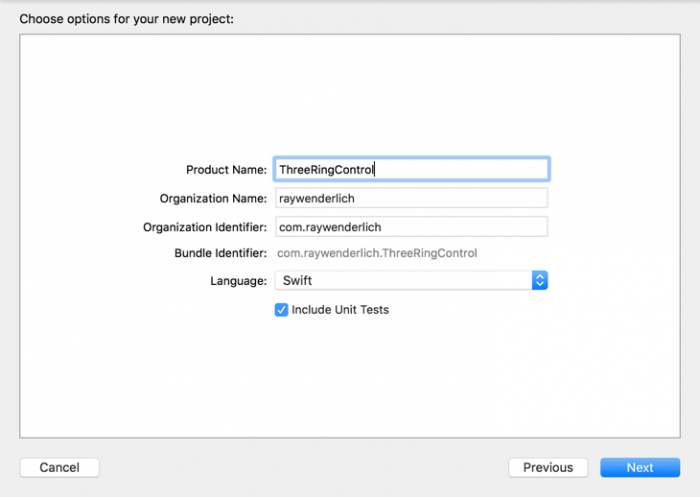The height and width of the screenshot is (497, 700).
Task: Cancel the new project dialog
Action: click(59, 467)
